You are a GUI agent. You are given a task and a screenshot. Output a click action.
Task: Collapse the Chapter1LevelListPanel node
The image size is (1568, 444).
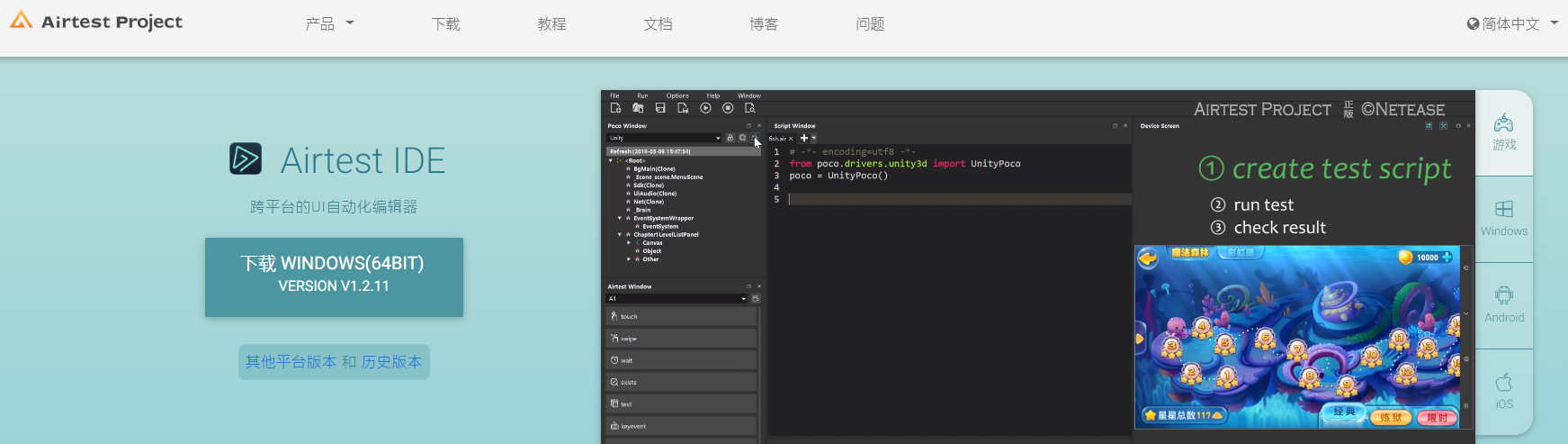(x=620, y=234)
